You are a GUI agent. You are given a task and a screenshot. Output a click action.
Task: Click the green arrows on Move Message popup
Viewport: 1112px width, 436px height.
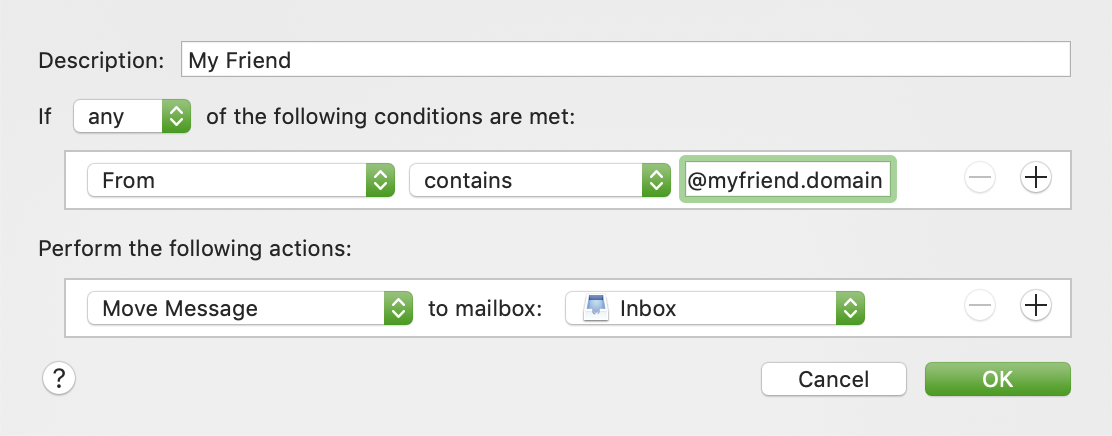click(x=398, y=308)
